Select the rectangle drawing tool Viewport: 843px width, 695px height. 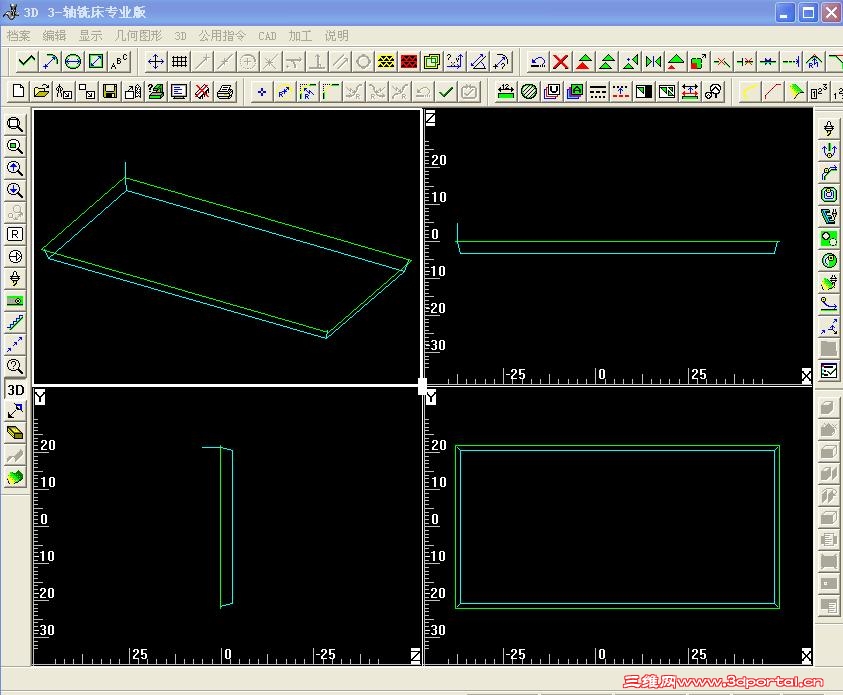point(96,62)
